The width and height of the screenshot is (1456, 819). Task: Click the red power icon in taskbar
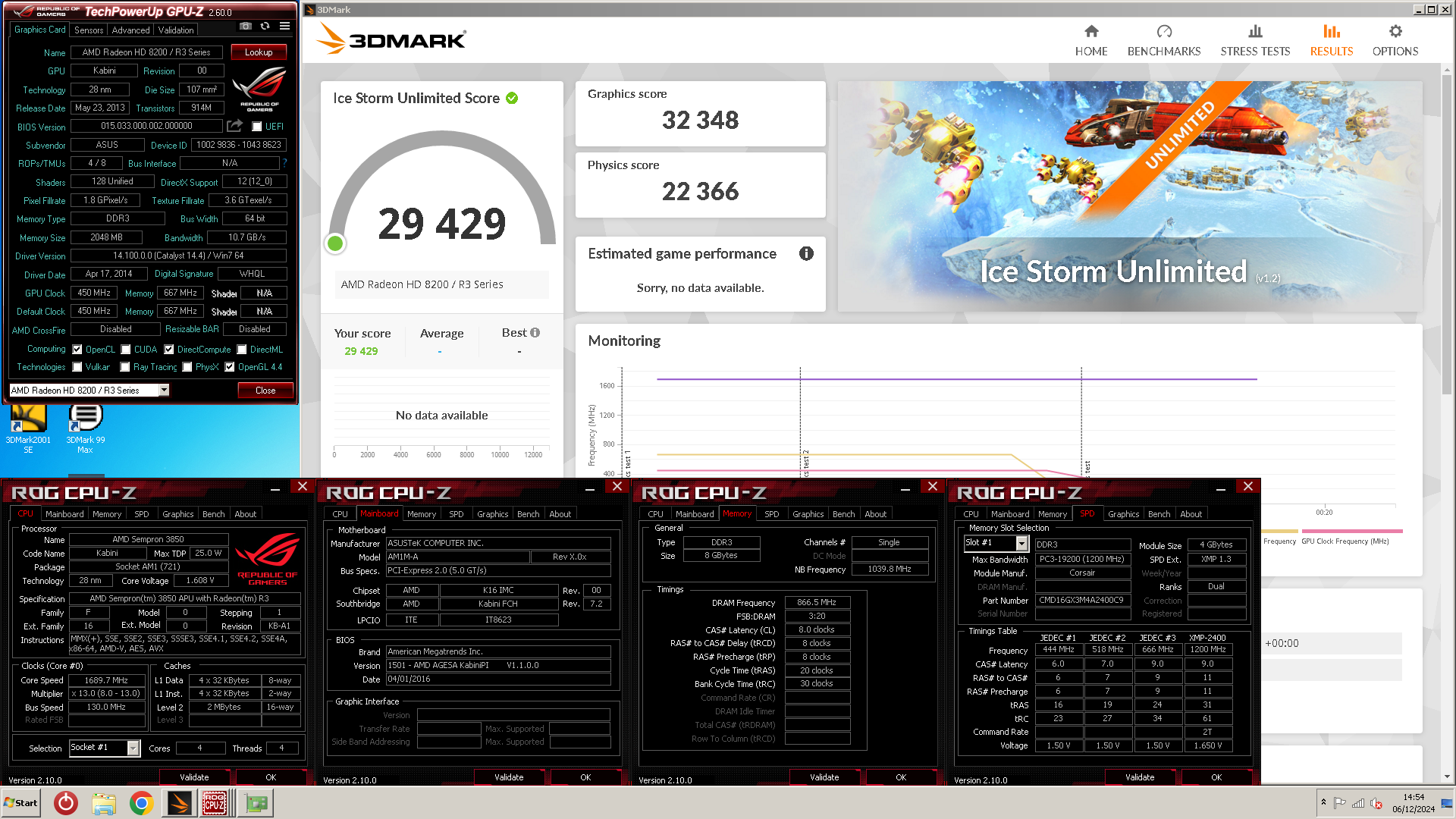click(66, 803)
